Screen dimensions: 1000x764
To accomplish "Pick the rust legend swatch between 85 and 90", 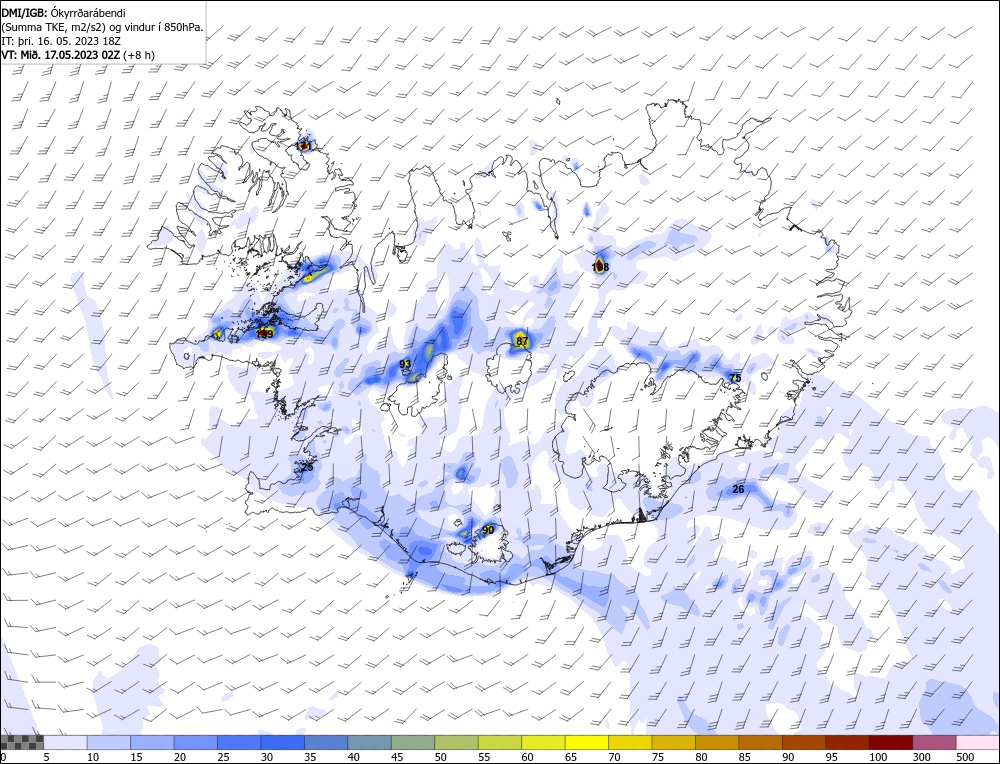I will click(760, 742).
